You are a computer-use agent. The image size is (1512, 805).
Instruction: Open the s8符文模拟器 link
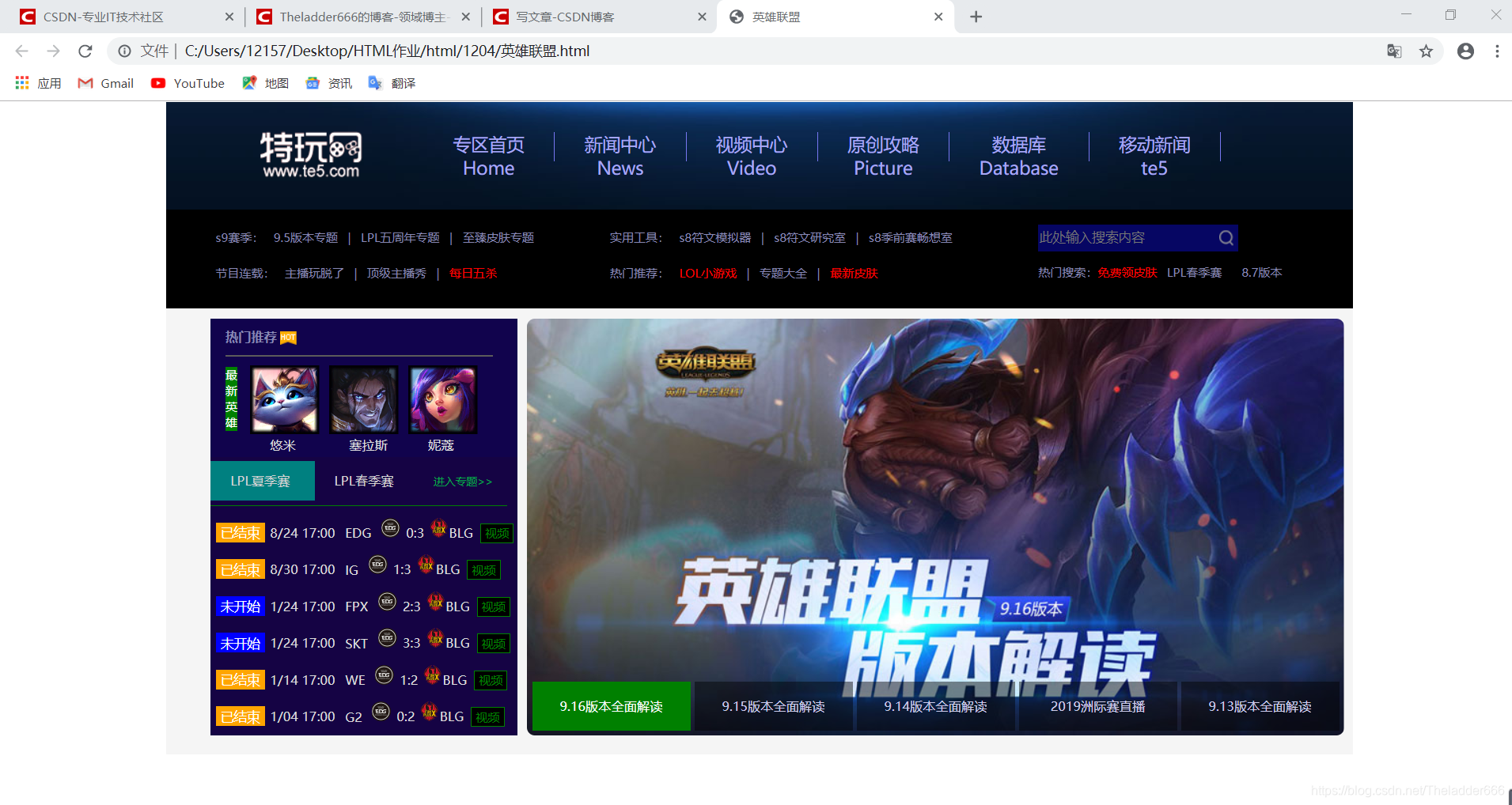tap(715, 237)
